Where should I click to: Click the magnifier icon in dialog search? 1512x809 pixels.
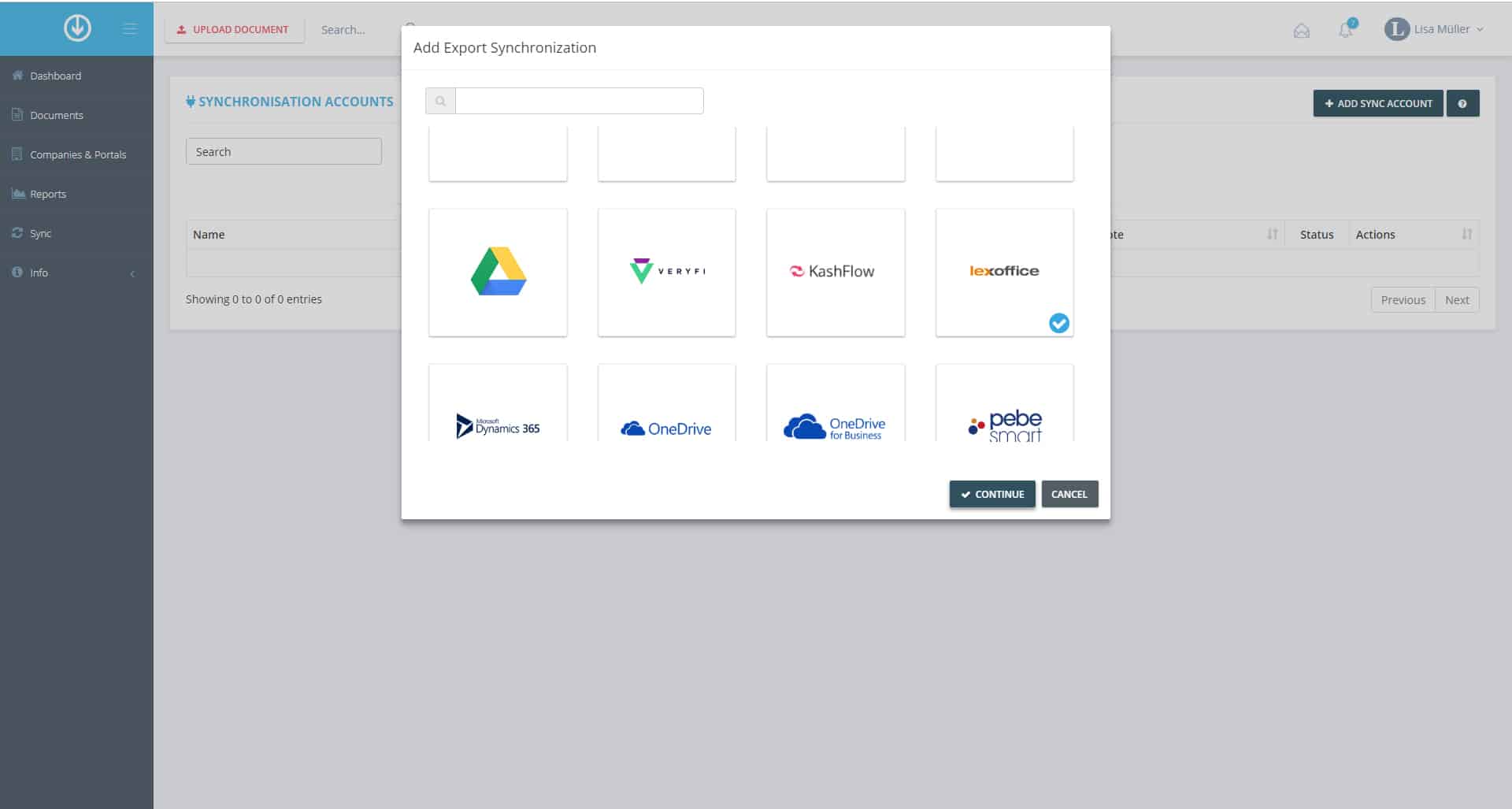coord(440,101)
